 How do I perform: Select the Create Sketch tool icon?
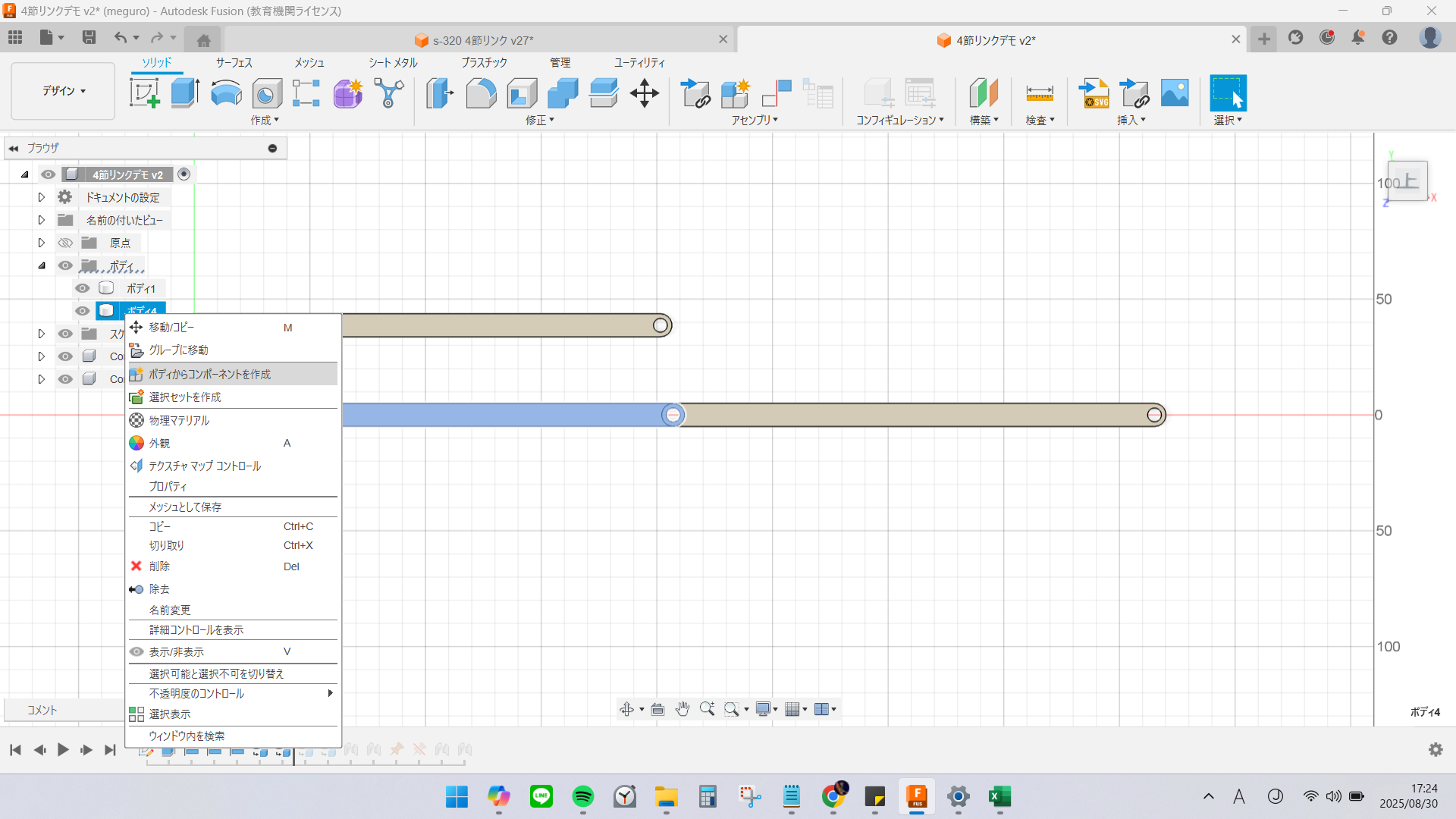coord(144,93)
